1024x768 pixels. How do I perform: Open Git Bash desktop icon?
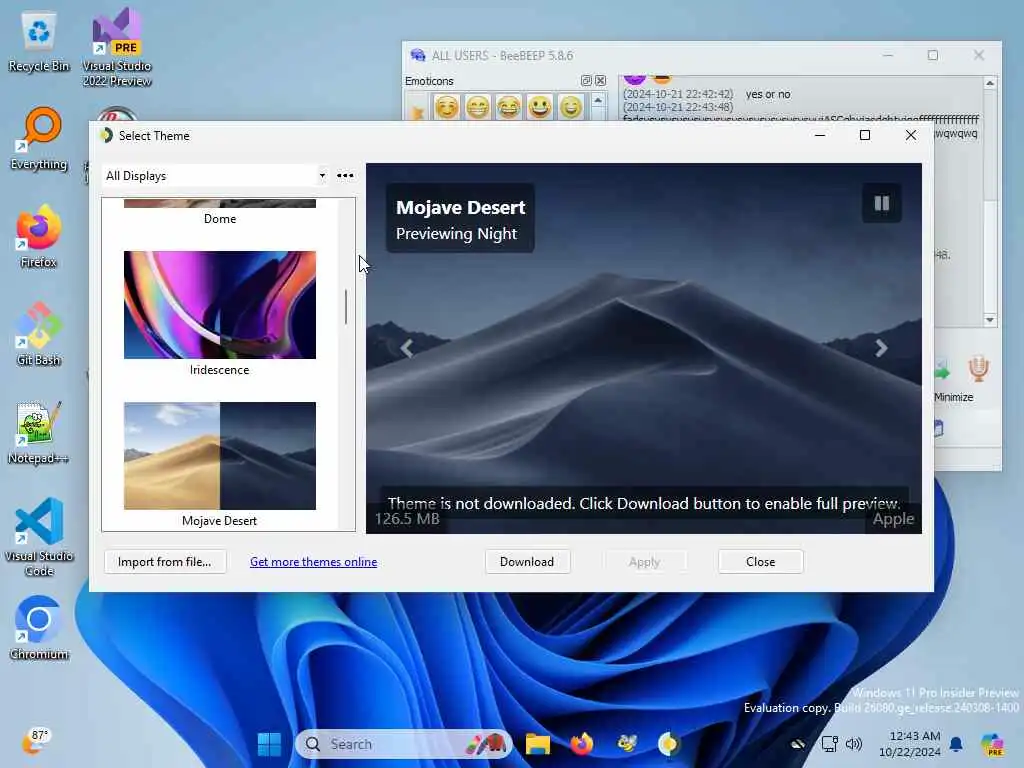[39, 334]
